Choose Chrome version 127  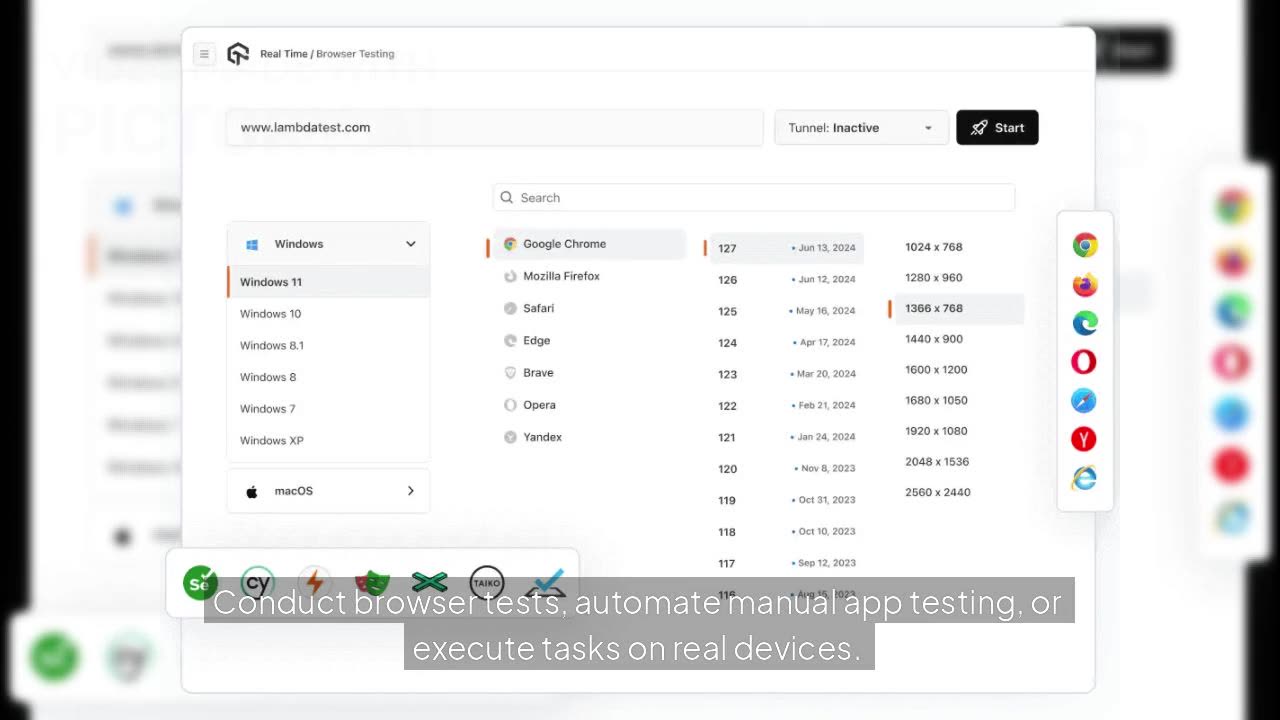787,248
